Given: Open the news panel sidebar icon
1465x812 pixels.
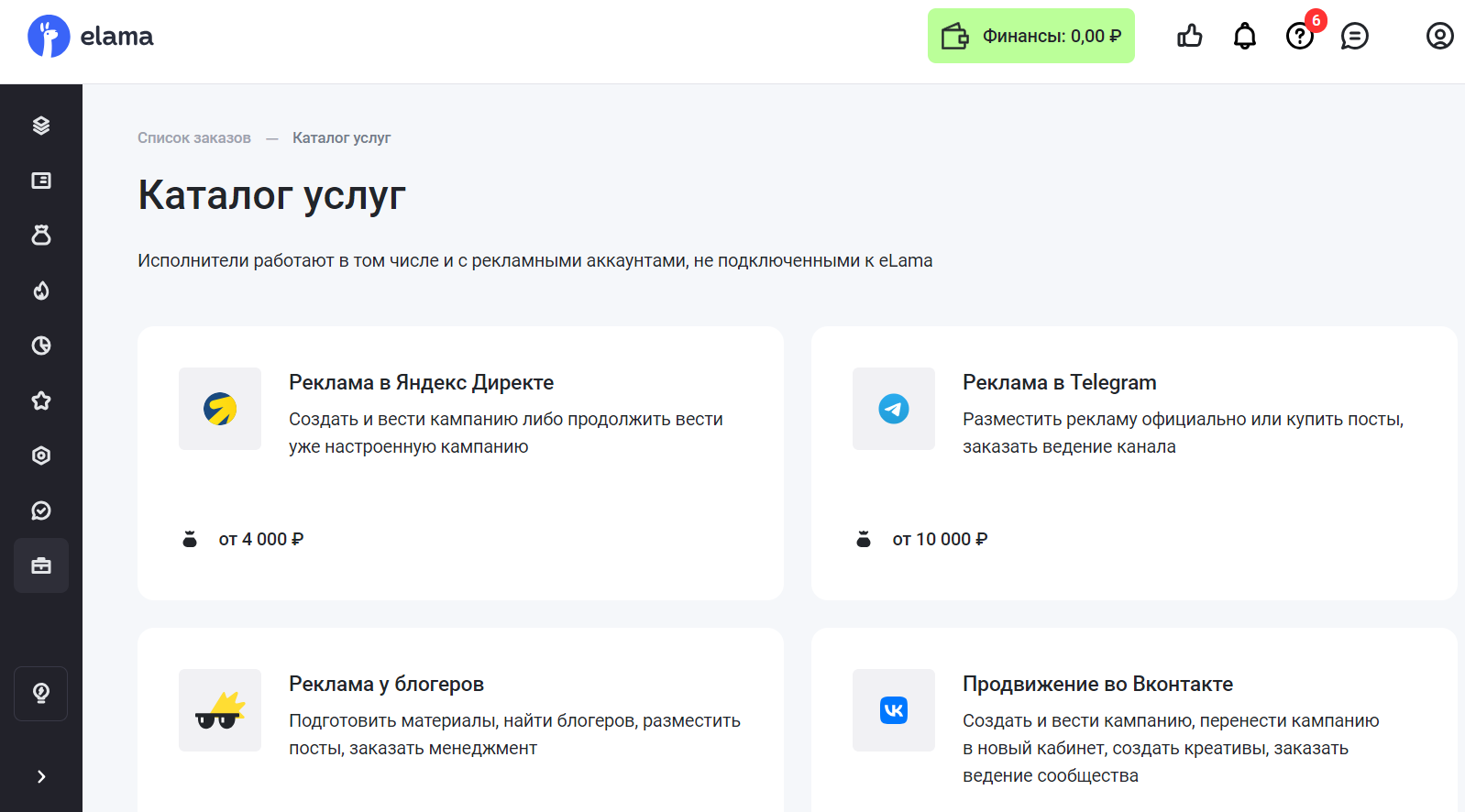Looking at the screenshot, I should coord(41,181).
